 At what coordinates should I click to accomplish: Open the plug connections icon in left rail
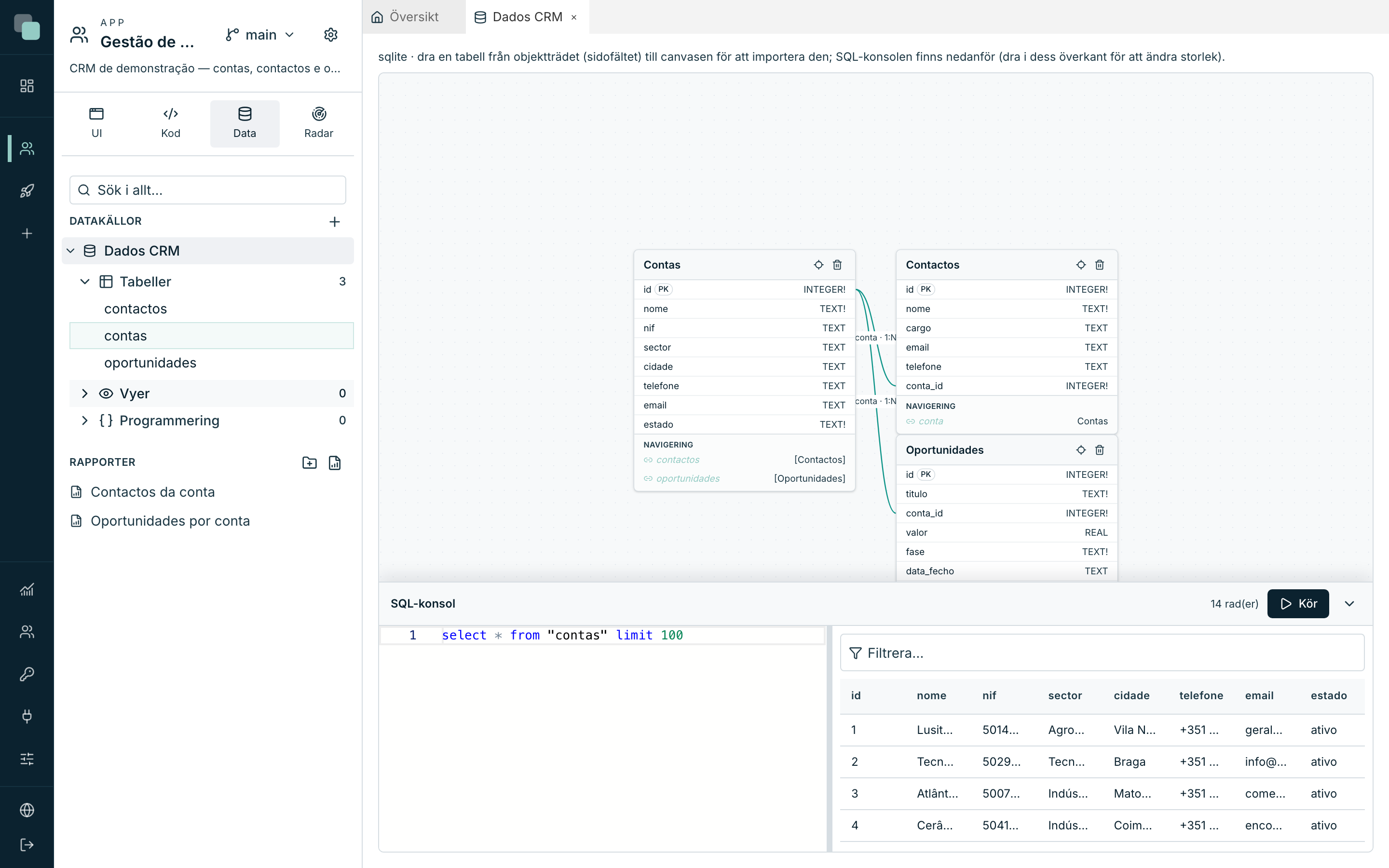pyautogui.click(x=27, y=716)
